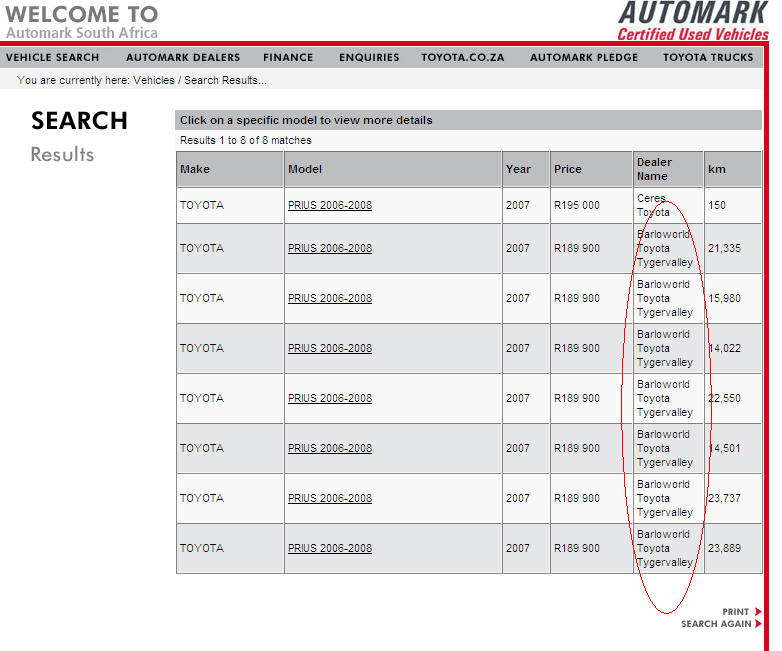Image resolution: width=782 pixels, height=651 pixels.
Task: Open the Prius listing with 14,022 km
Action: [x=330, y=348]
